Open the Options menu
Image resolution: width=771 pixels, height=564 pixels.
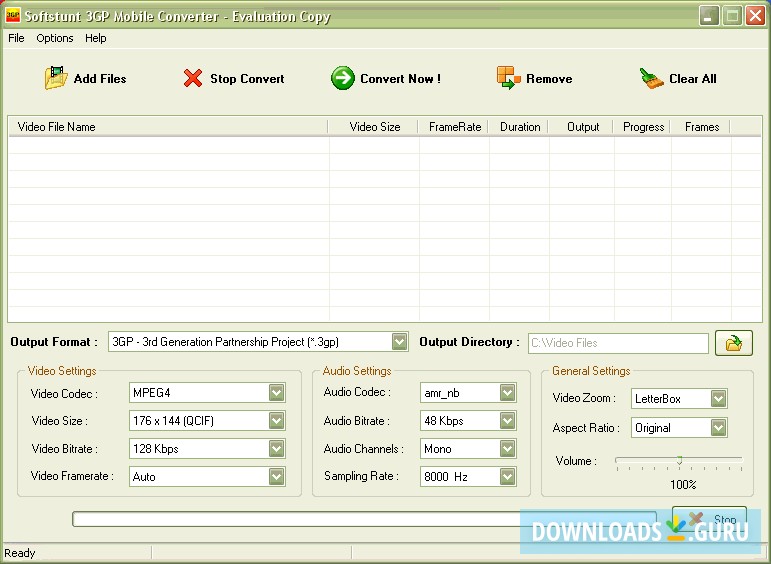coord(55,38)
